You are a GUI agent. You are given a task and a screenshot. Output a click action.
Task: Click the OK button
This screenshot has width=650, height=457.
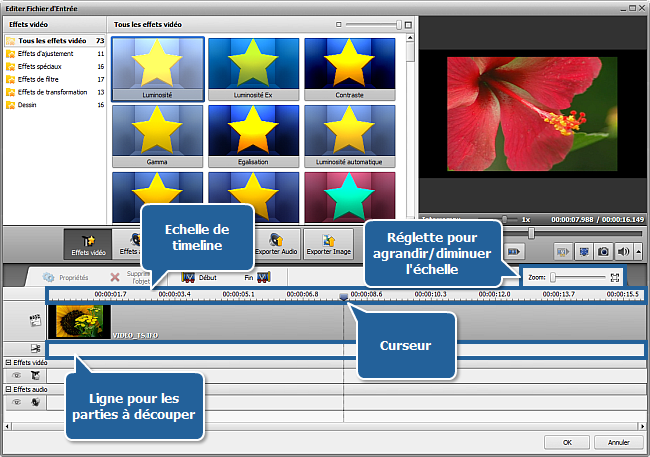(x=568, y=441)
